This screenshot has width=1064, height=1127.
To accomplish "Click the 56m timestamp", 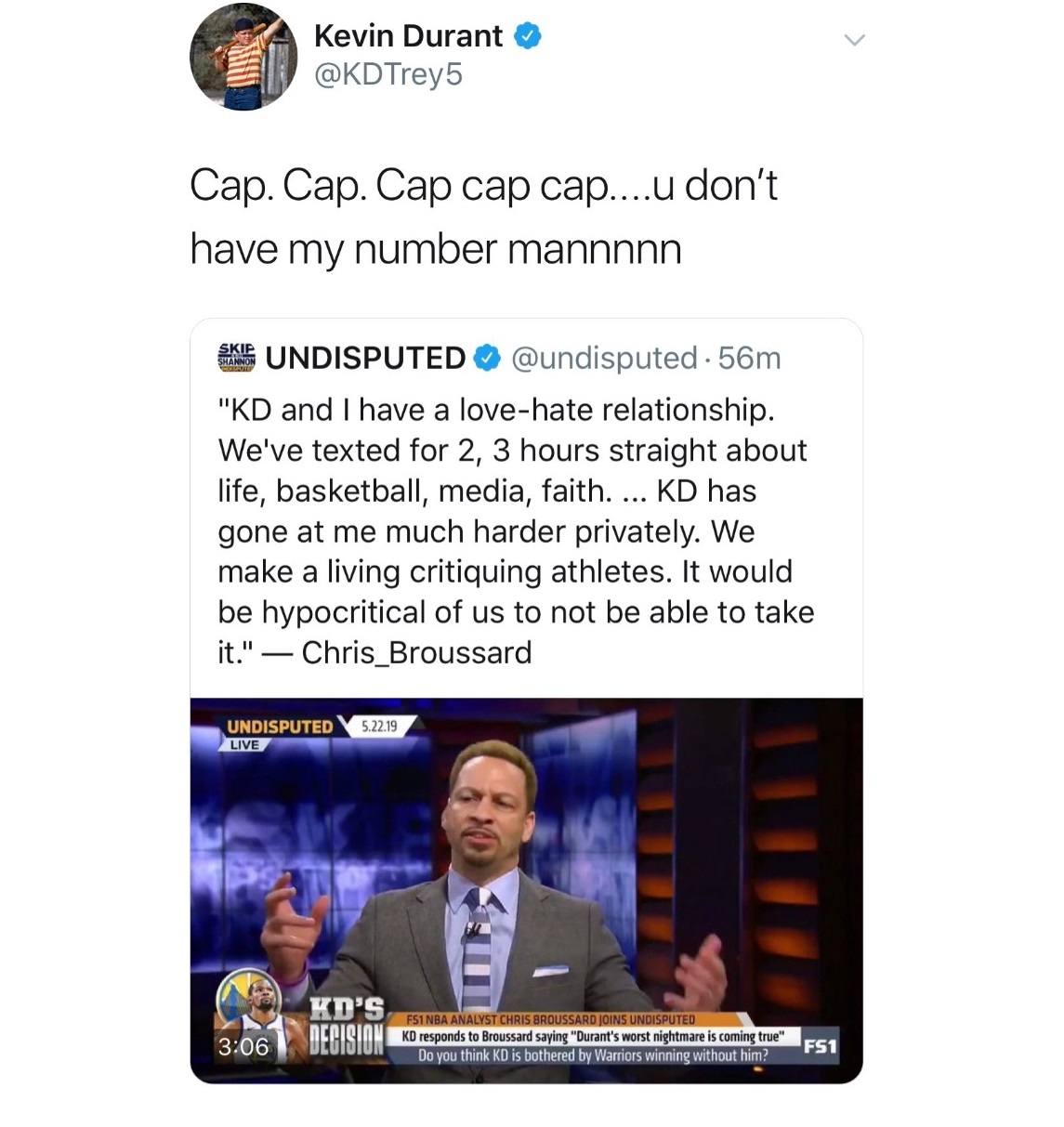I will pyautogui.click(x=749, y=358).
